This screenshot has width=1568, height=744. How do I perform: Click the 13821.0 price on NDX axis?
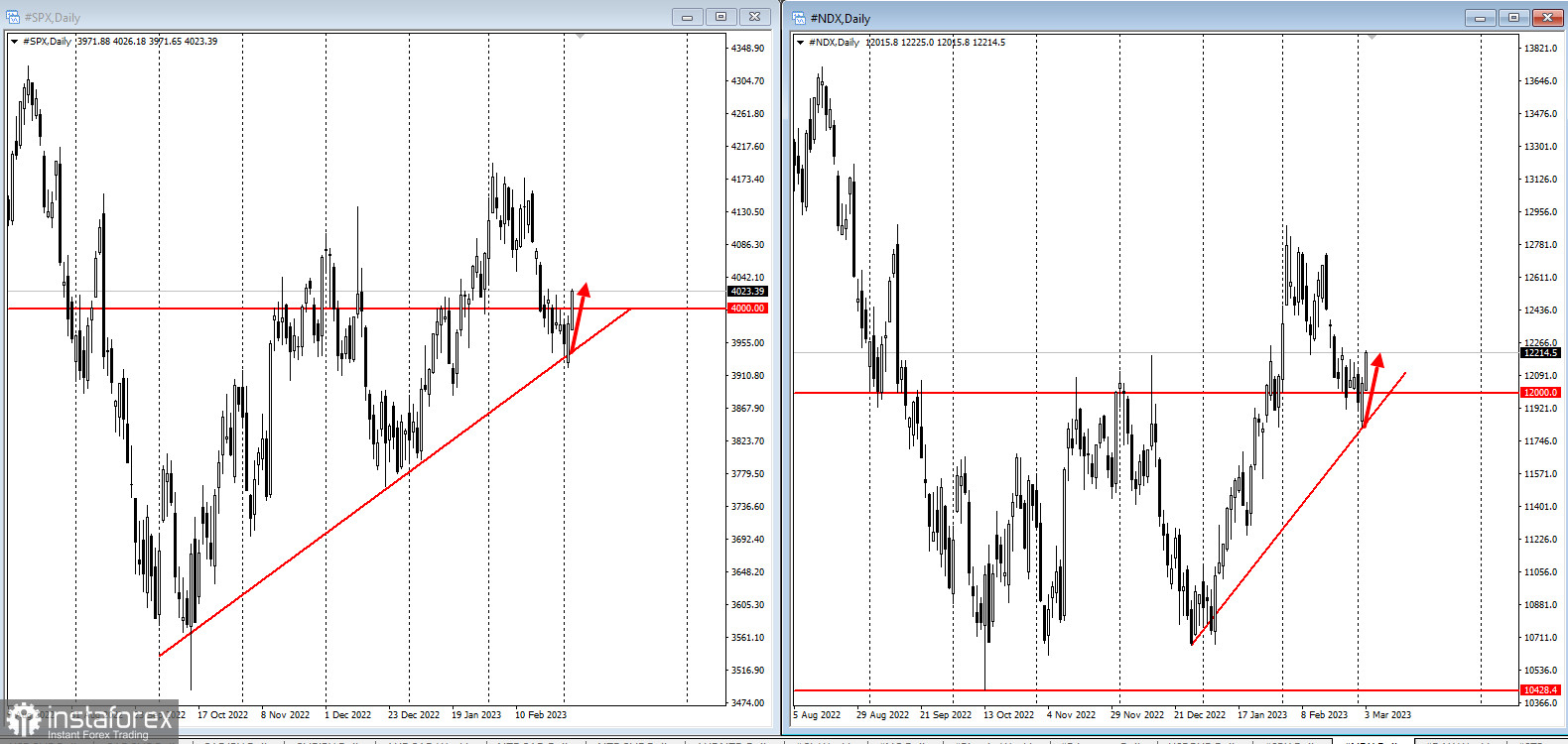pos(1541,49)
